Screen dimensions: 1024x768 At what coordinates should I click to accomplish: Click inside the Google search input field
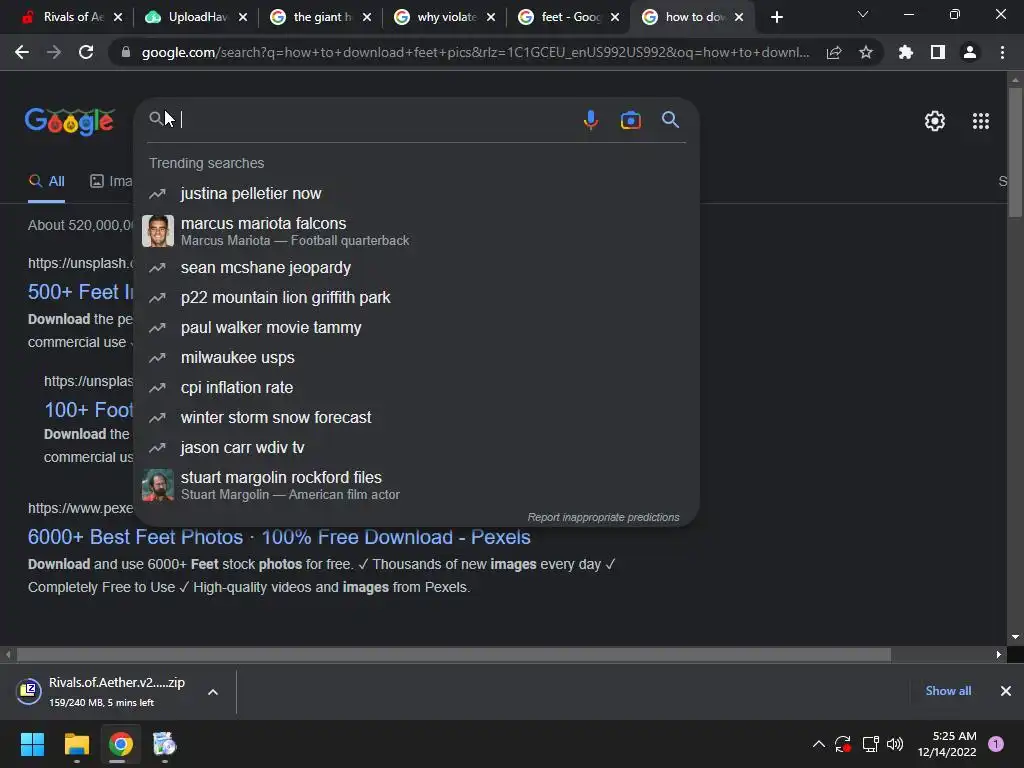point(379,120)
